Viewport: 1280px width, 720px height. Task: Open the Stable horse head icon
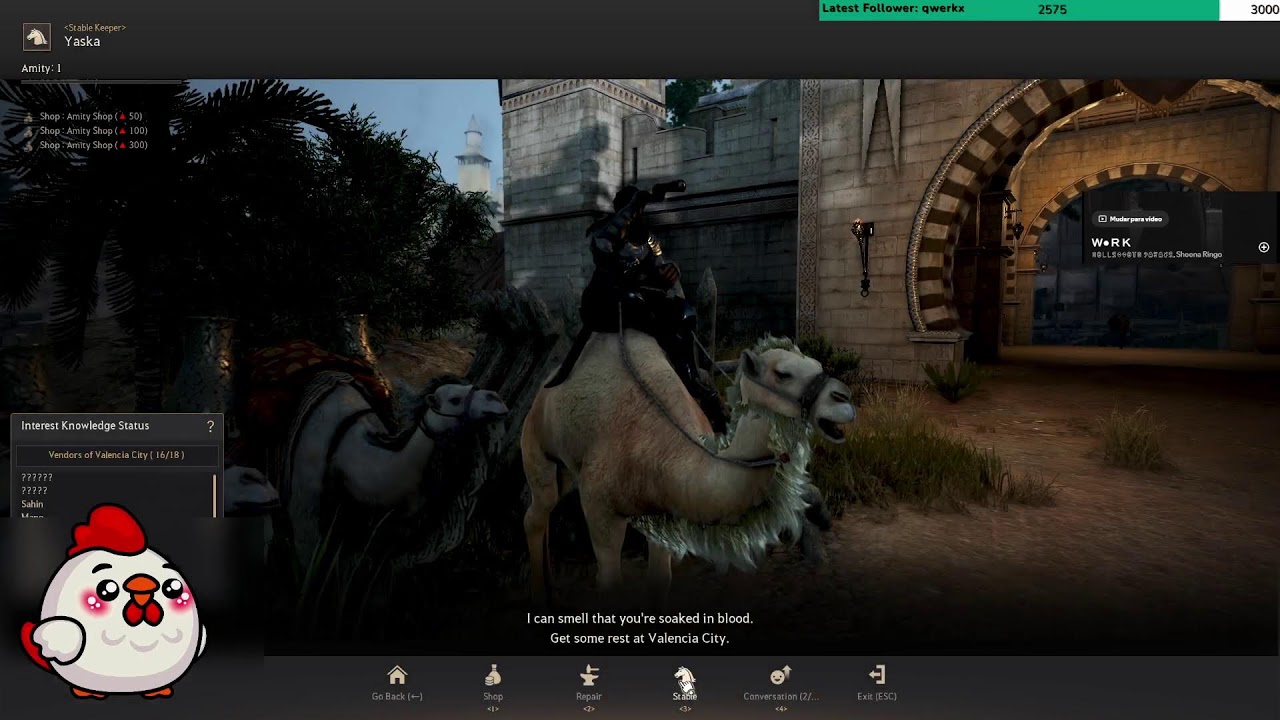[x=684, y=677]
